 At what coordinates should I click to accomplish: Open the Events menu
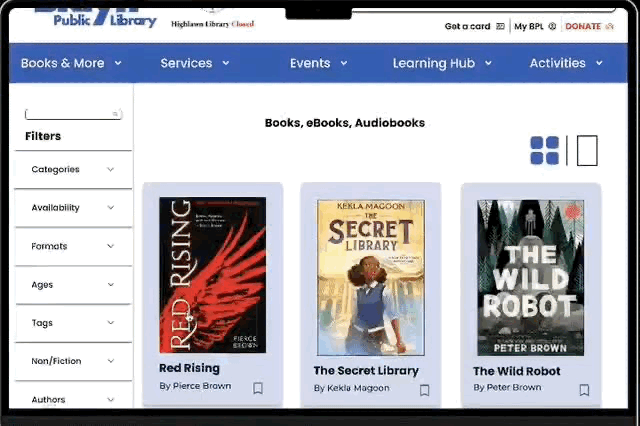click(x=318, y=63)
